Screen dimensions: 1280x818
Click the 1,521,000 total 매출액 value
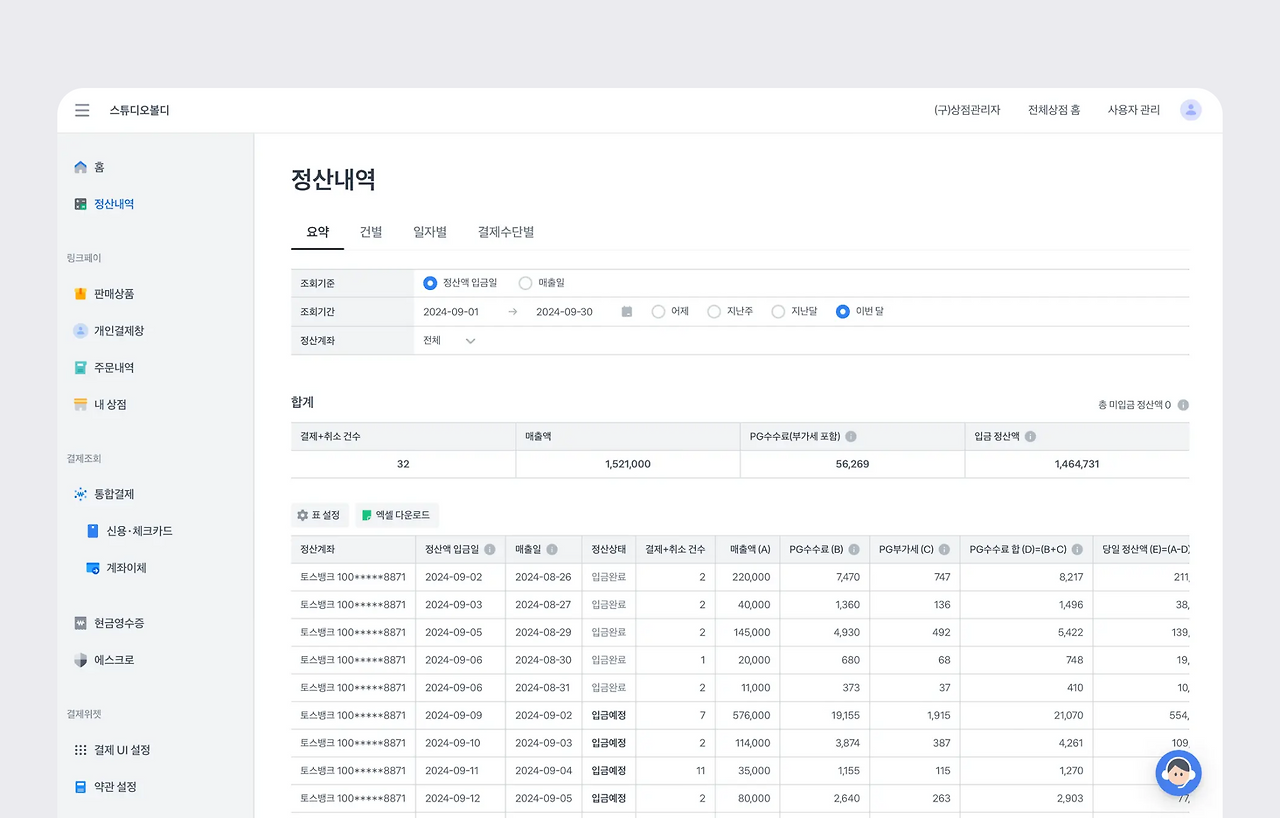click(x=628, y=464)
